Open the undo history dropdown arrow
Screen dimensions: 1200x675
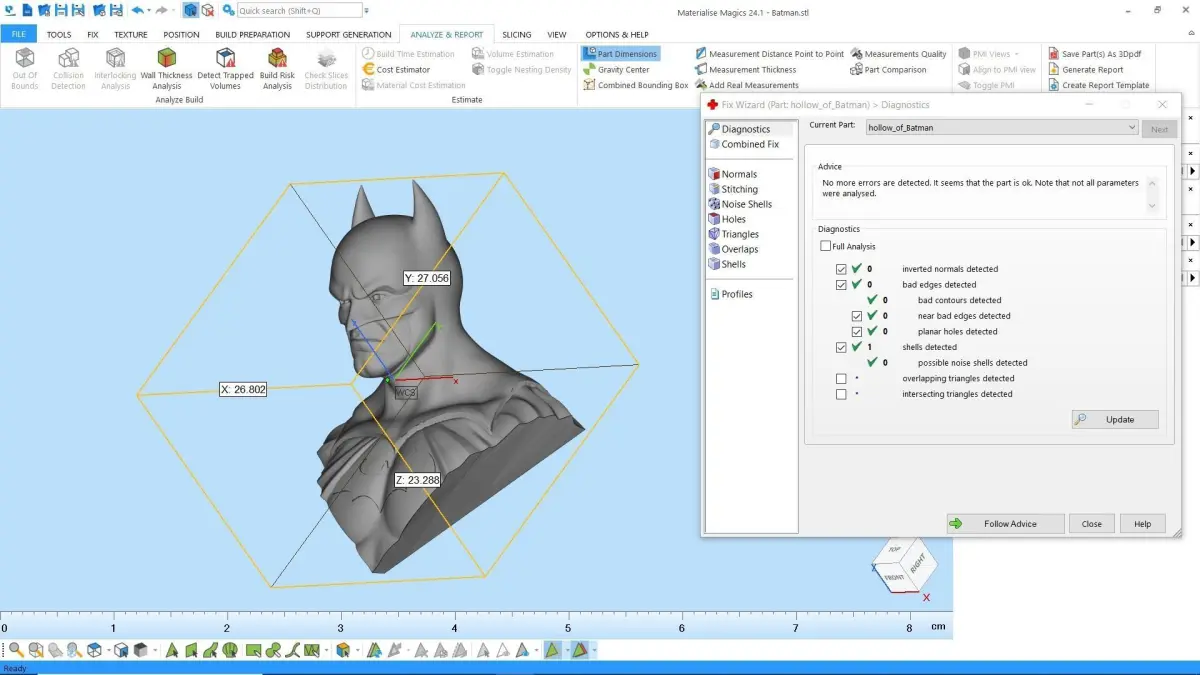pyautogui.click(x=149, y=10)
